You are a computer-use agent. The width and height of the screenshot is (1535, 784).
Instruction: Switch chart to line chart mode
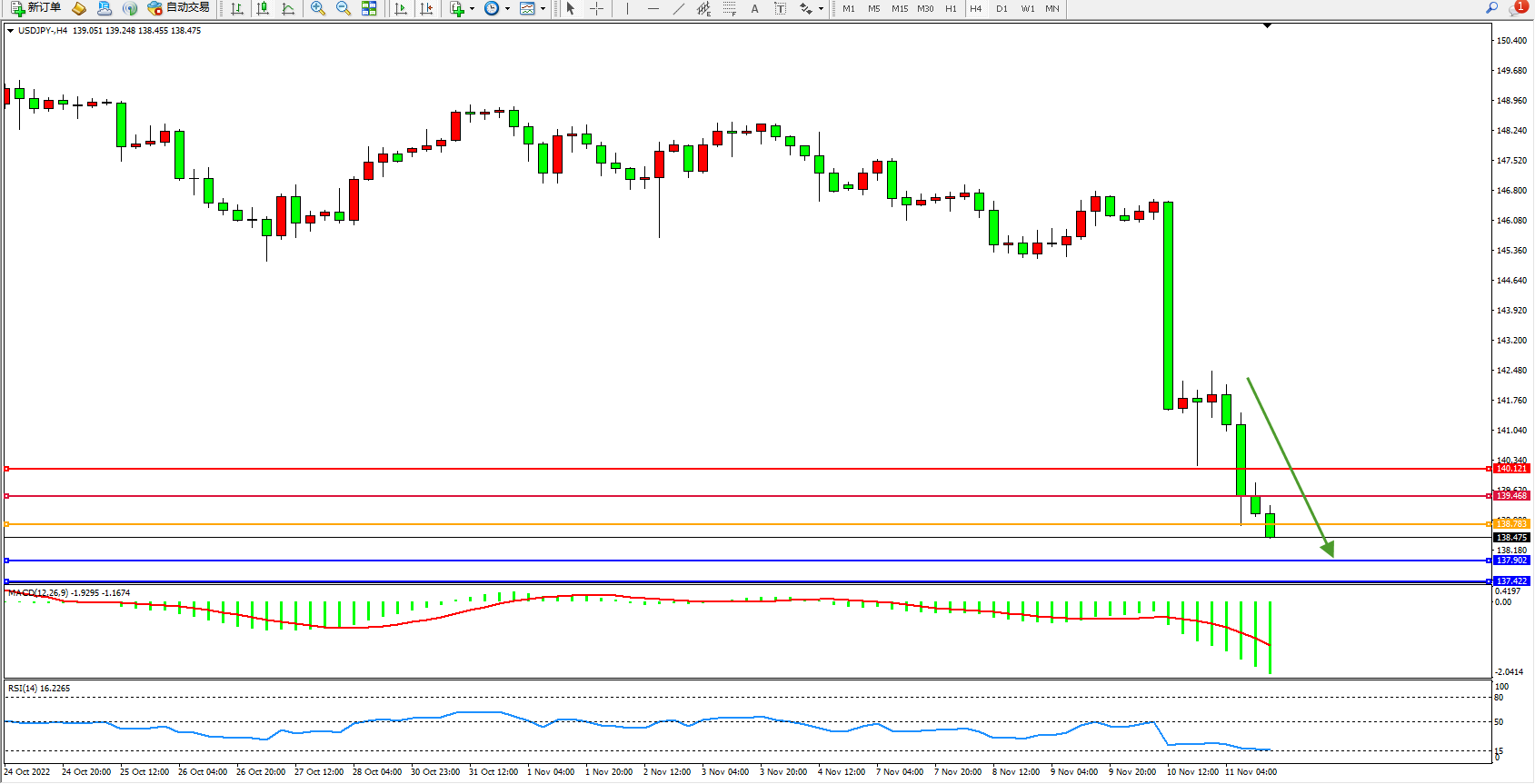click(288, 8)
